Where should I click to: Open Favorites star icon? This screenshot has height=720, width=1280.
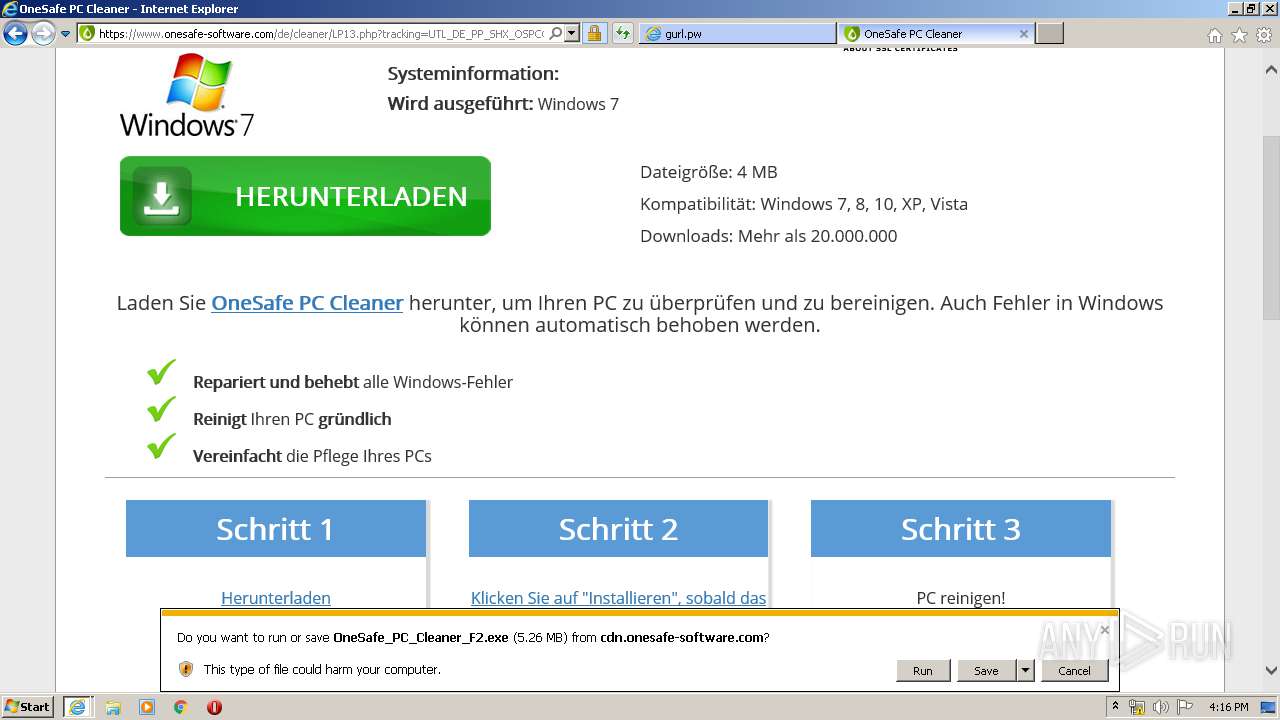pyautogui.click(x=1239, y=35)
